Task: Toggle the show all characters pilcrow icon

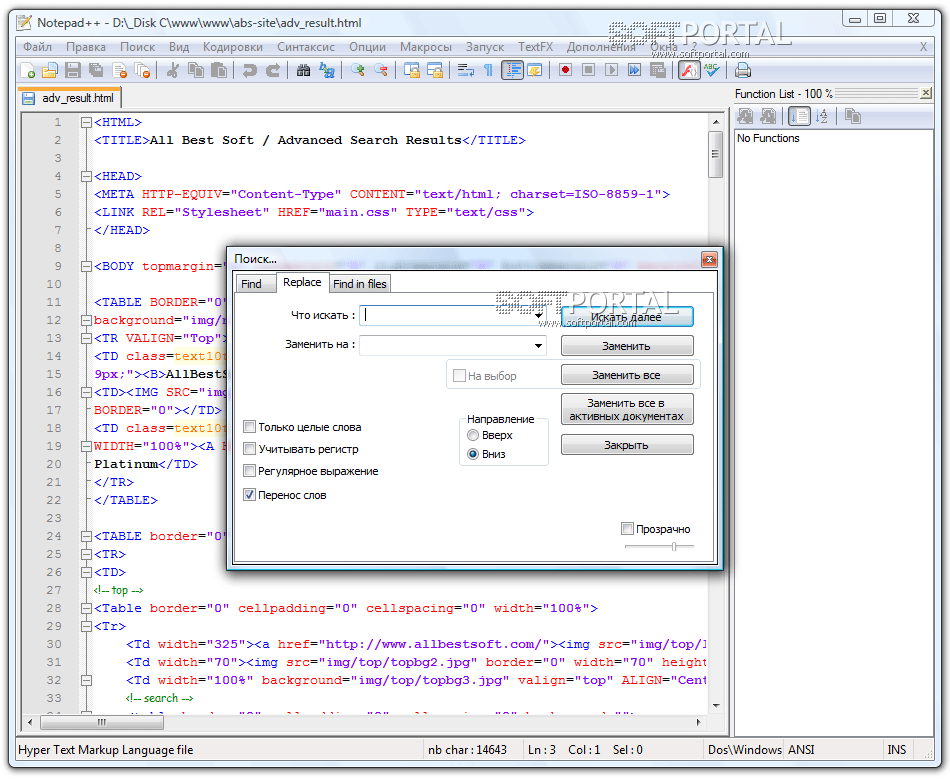Action: [488, 70]
